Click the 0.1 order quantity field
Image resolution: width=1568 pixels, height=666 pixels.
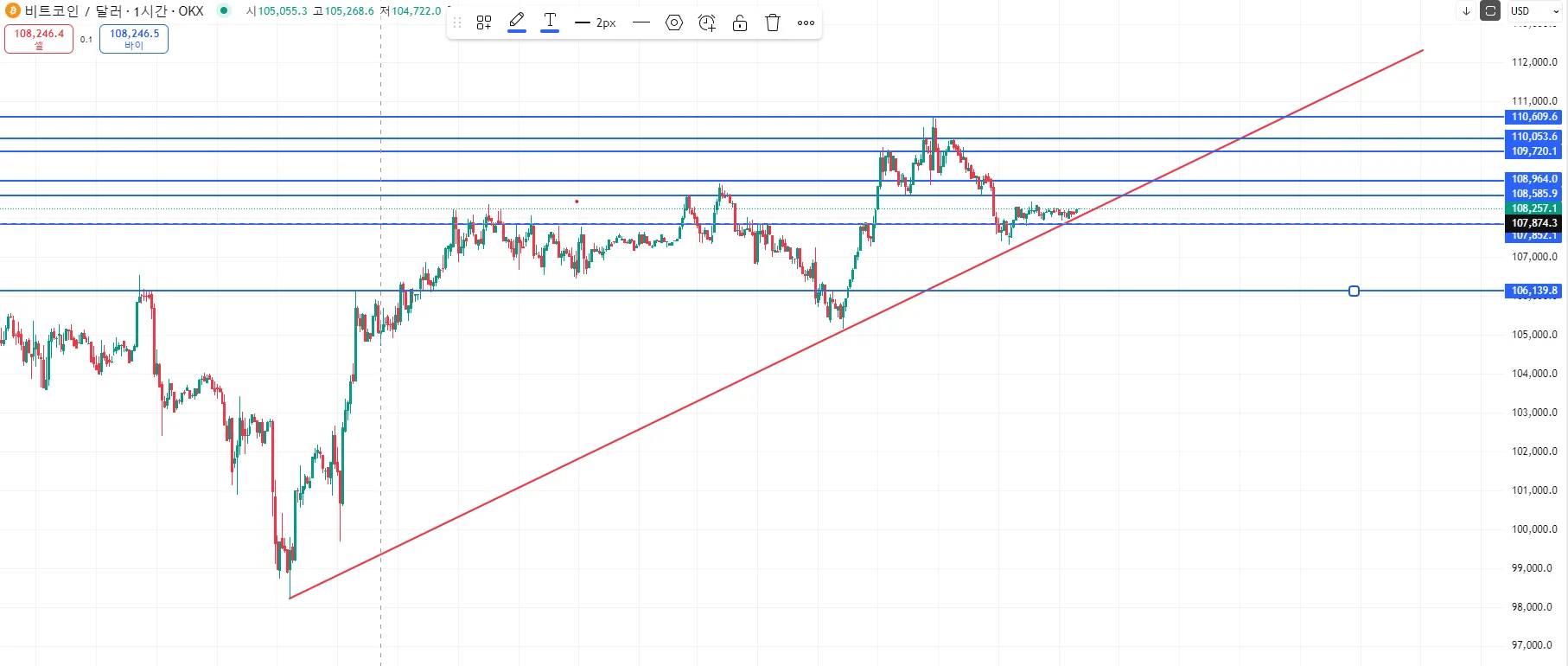pos(86,40)
